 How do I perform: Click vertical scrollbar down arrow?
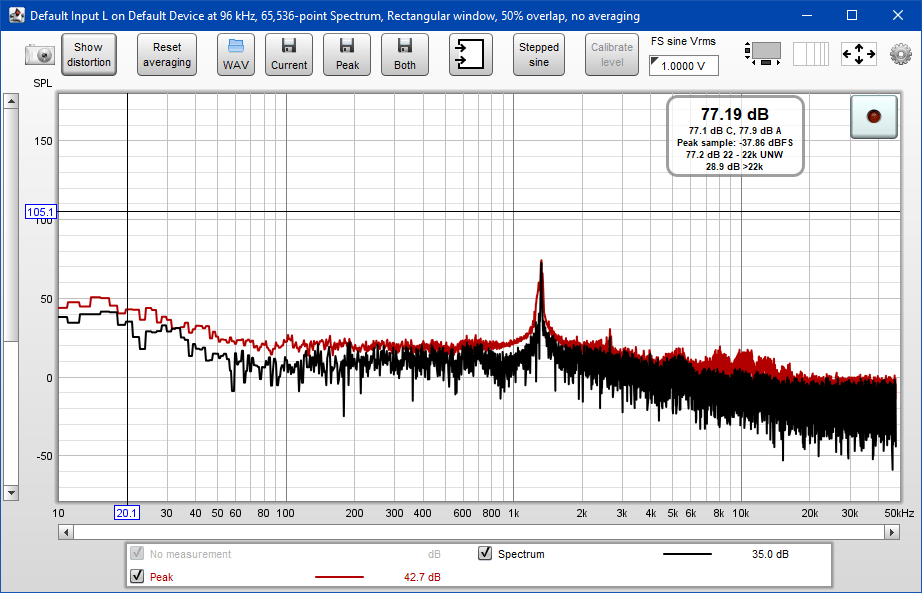click(x=11, y=492)
